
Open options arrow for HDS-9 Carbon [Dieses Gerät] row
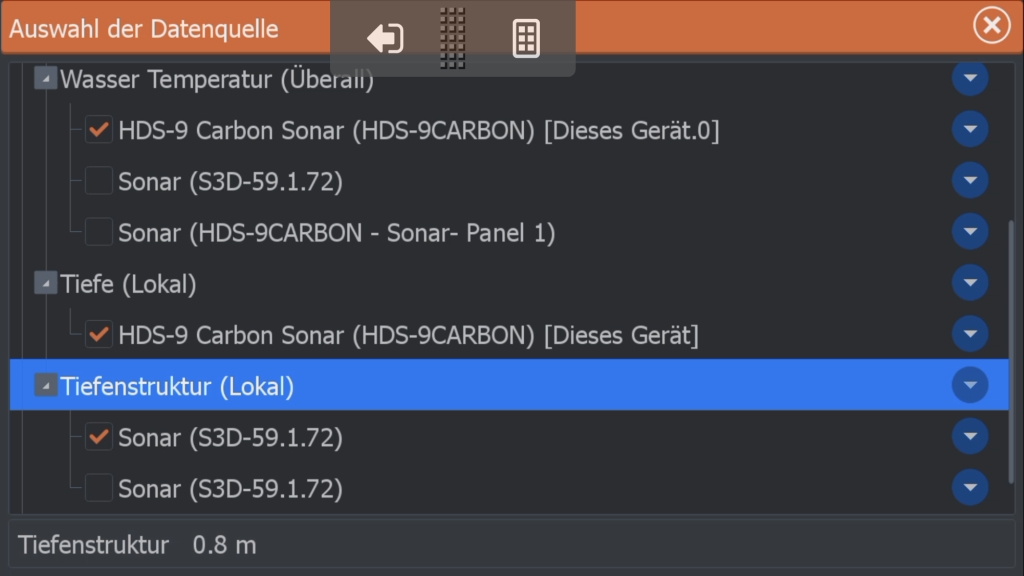pyautogui.click(x=970, y=334)
